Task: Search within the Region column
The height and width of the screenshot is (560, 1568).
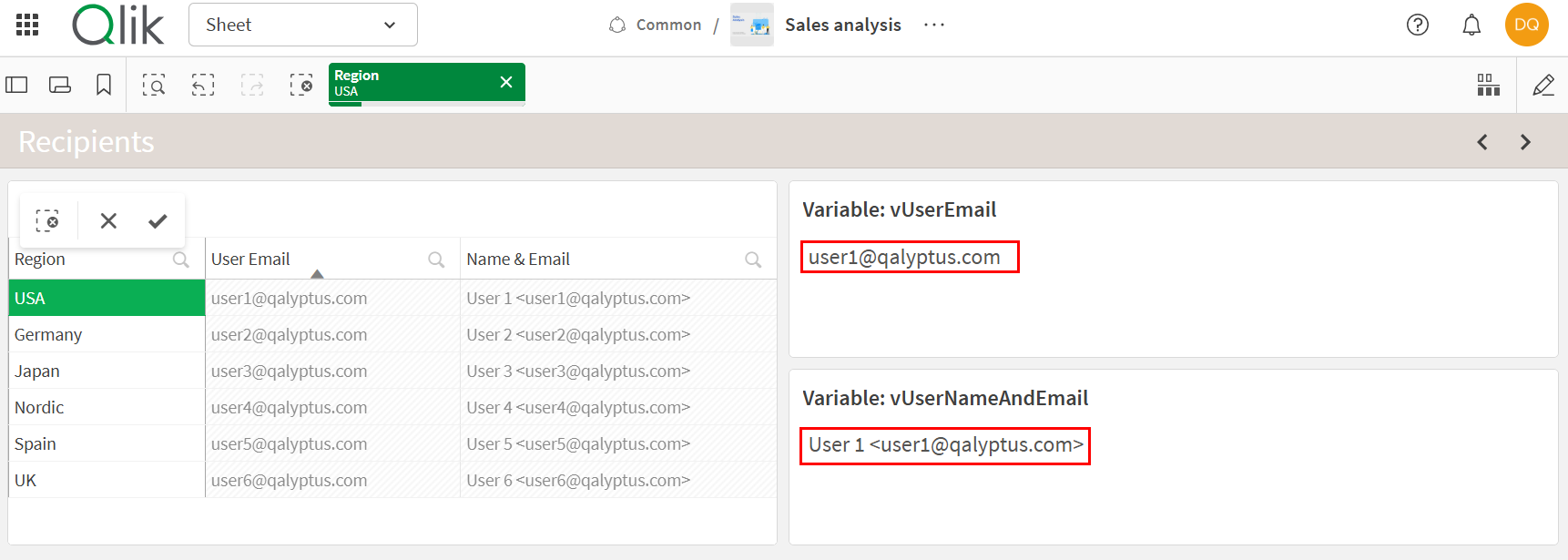Action: 181,260
